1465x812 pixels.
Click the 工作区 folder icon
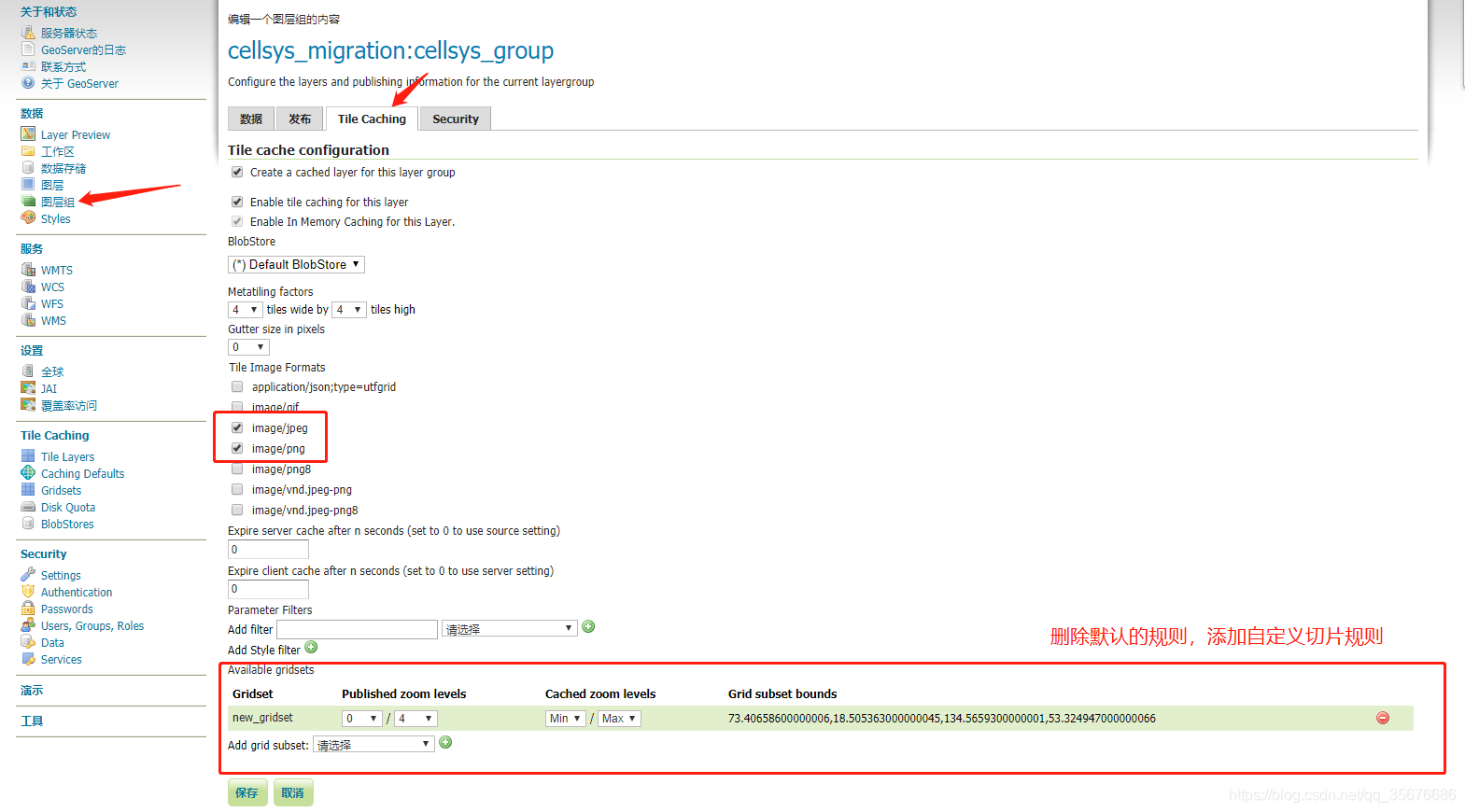point(28,151)
